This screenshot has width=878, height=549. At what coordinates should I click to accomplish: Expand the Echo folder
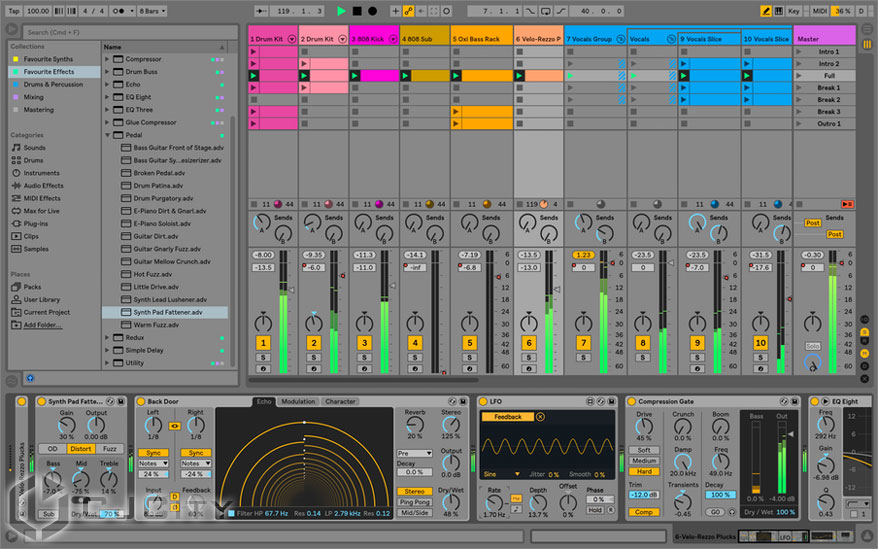pos(107,84)
